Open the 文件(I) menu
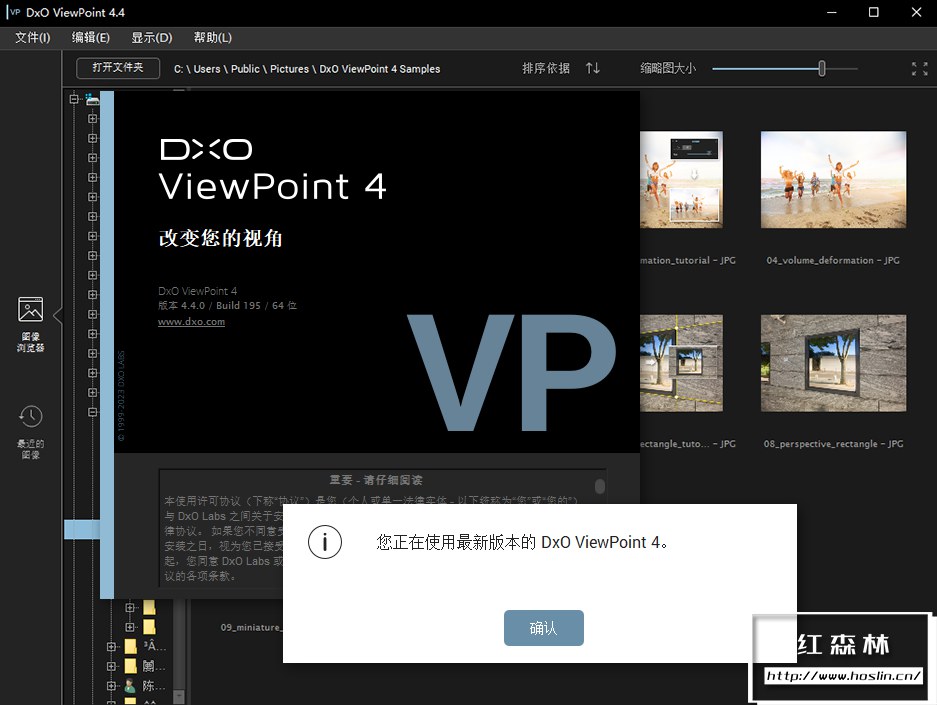937x705 pixels. (32, 38)
